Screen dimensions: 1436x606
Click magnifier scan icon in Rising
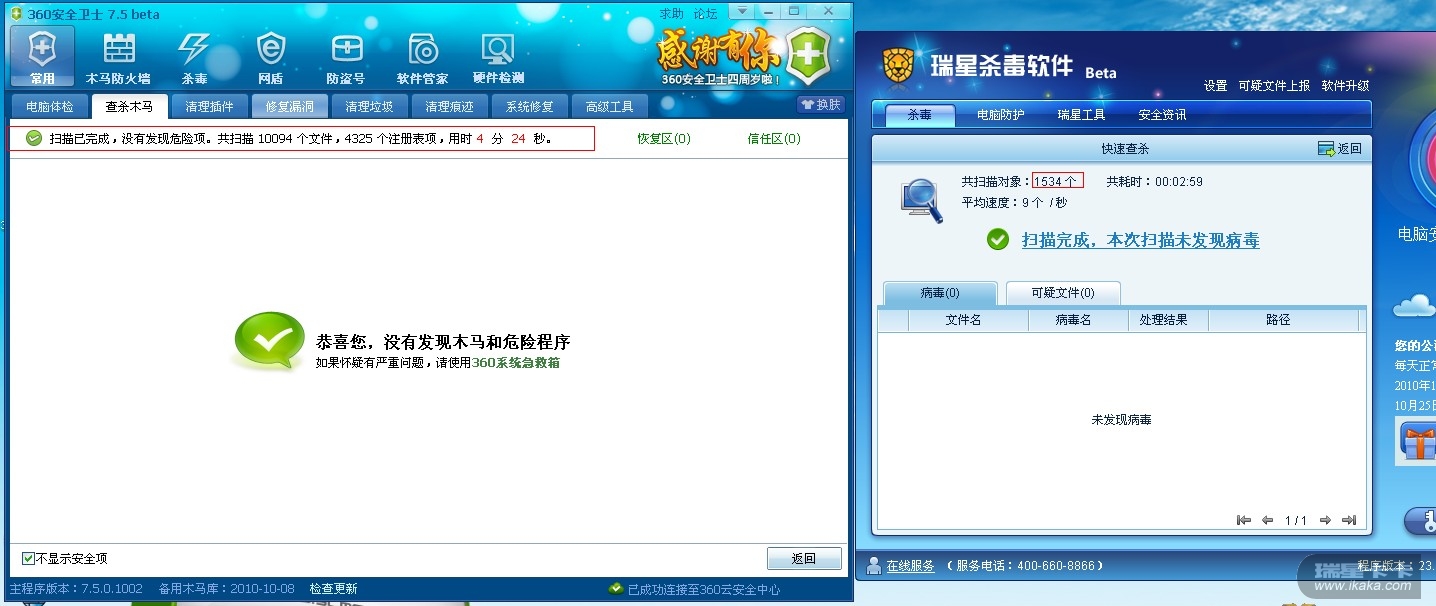(x=921, y=200)
